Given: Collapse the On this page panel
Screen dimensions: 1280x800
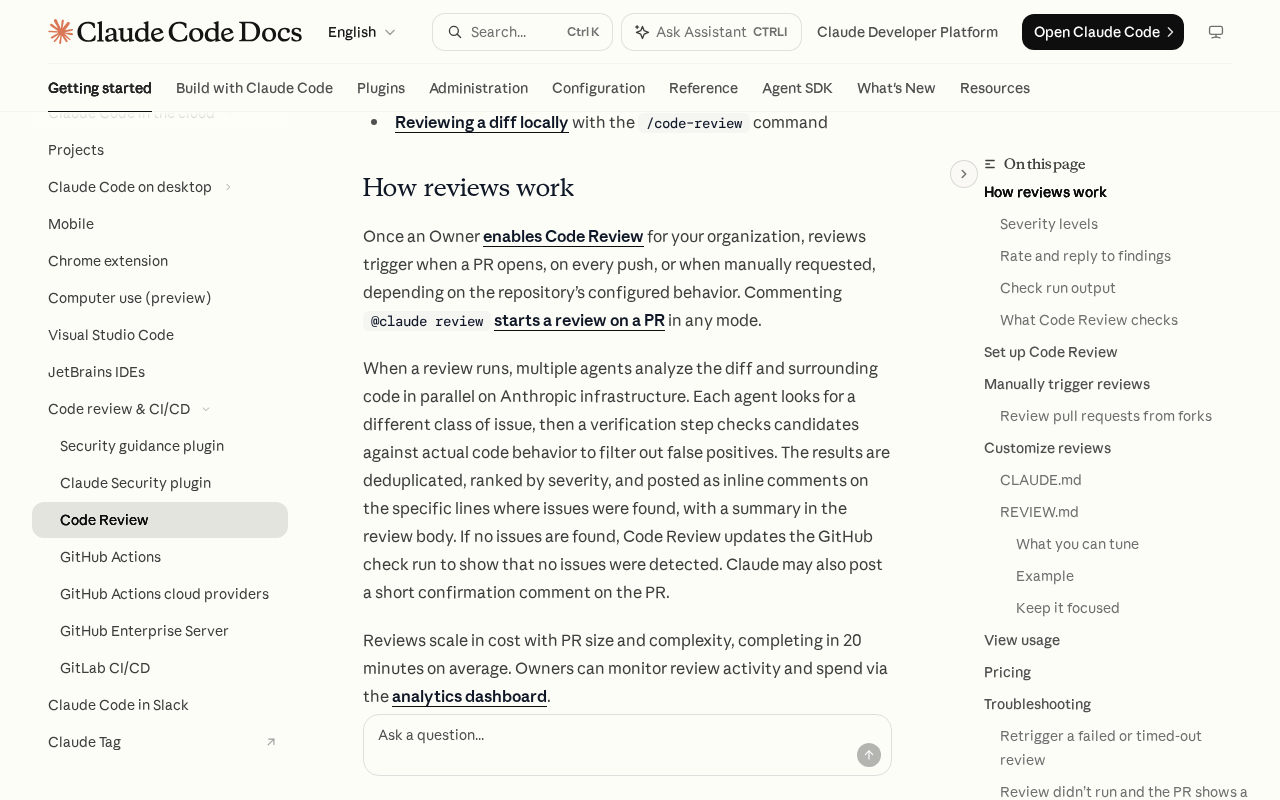Looking at the screenshot, I should [964, 174].
